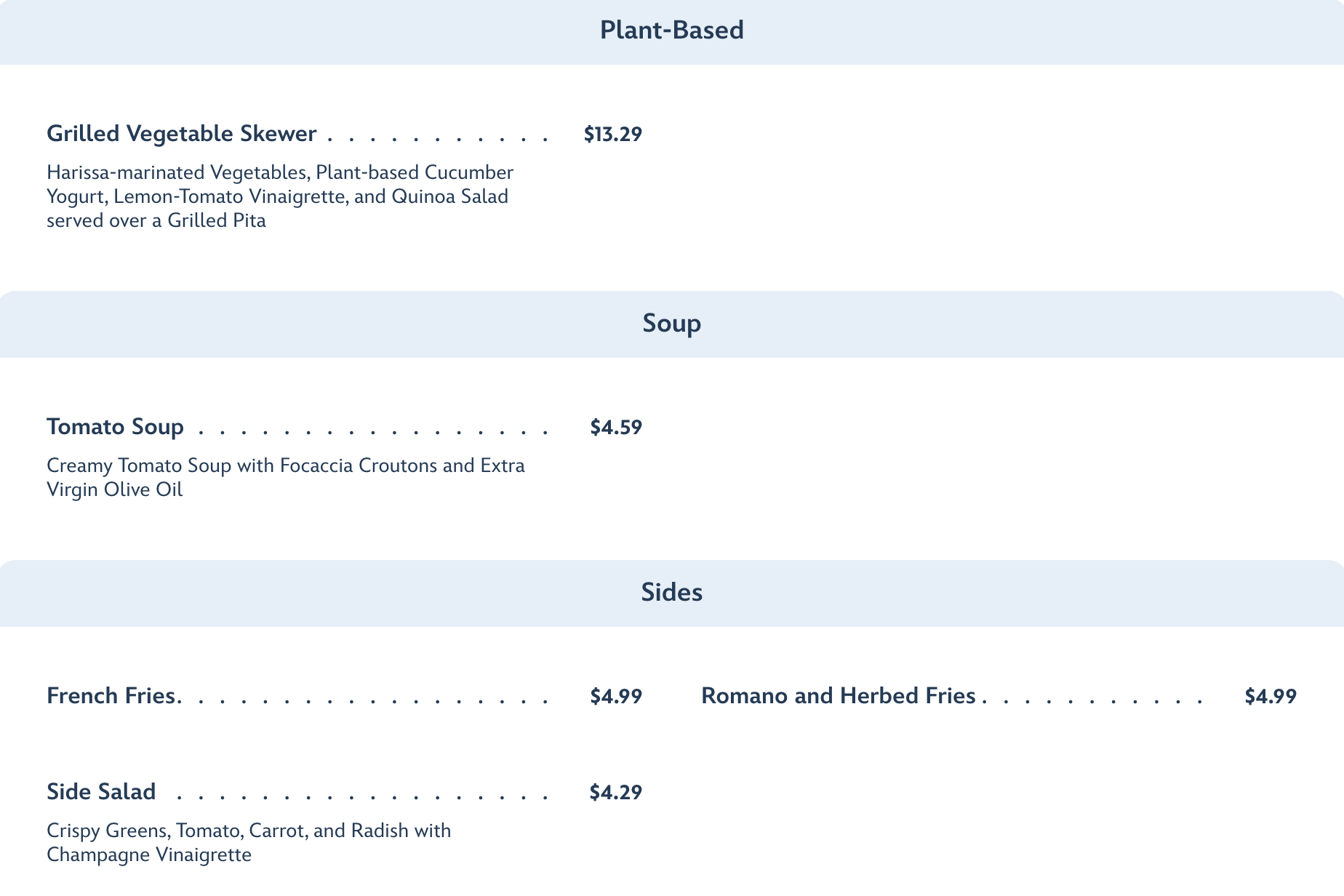Select the French Fries item name
Image resolution: width=1344 pixels, height=896 pixels.
click(112, 696)
